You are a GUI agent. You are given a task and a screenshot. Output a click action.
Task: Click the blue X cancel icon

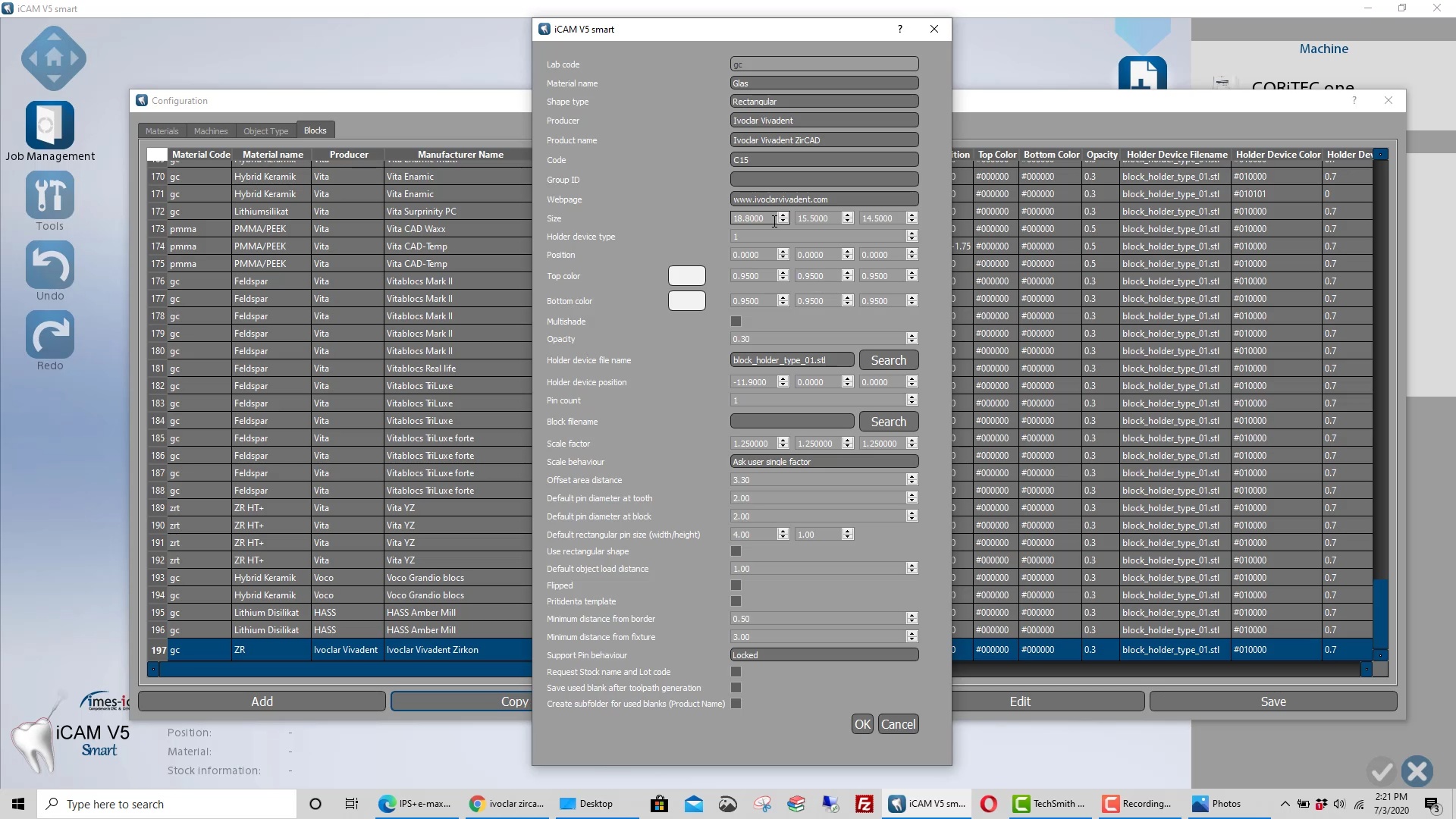[1417, 772]
